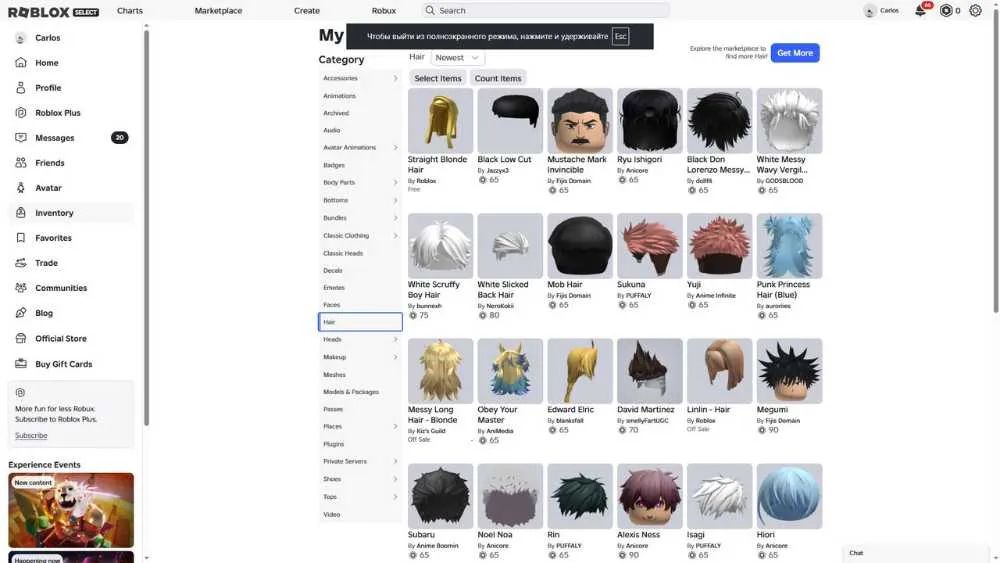
Task: Open the settings gear icon
Action: (x=975, y=11)
